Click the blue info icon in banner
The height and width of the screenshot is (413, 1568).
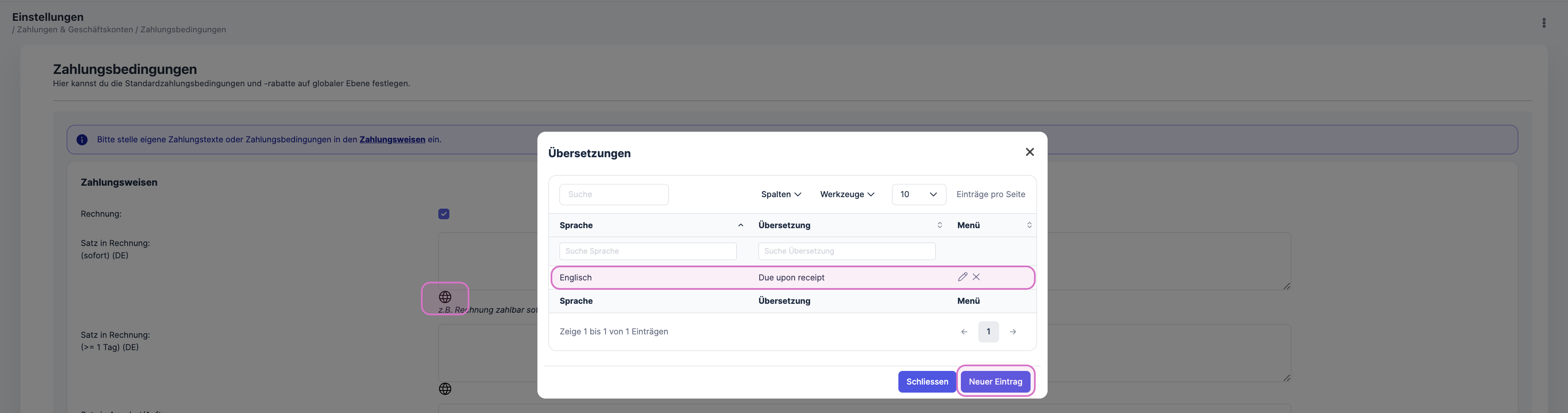82,140
